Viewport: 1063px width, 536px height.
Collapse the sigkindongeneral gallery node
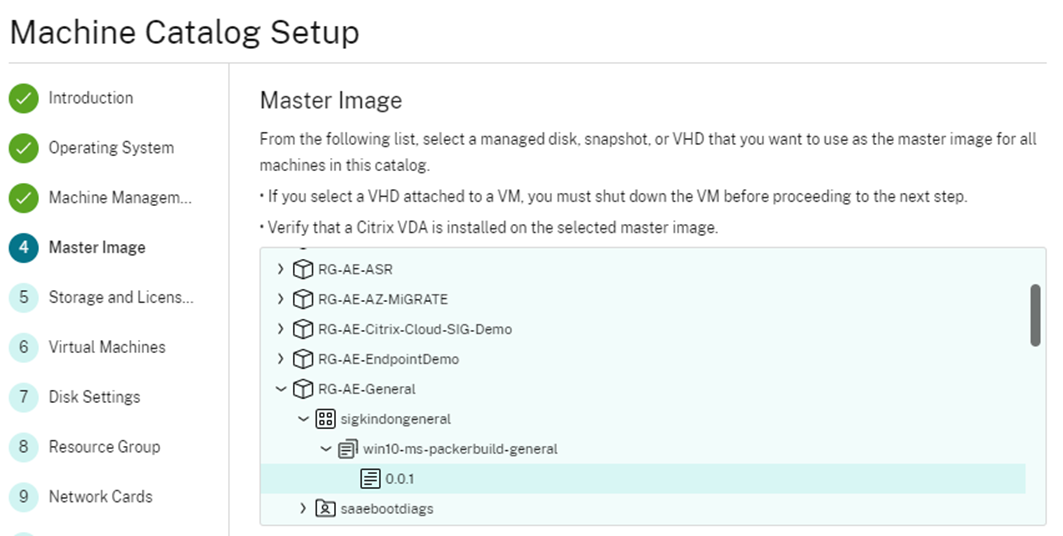(x=303, y=419)
